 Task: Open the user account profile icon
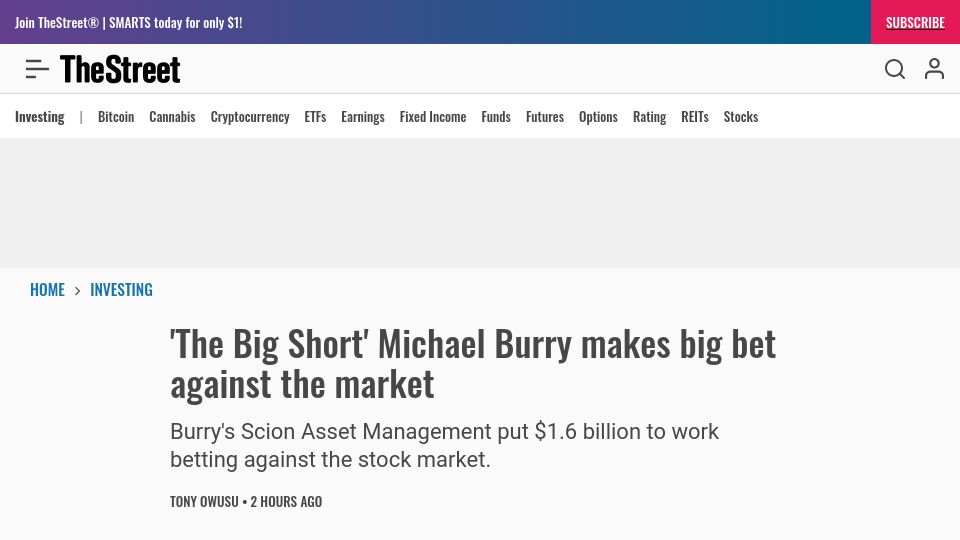pos(934,69)
